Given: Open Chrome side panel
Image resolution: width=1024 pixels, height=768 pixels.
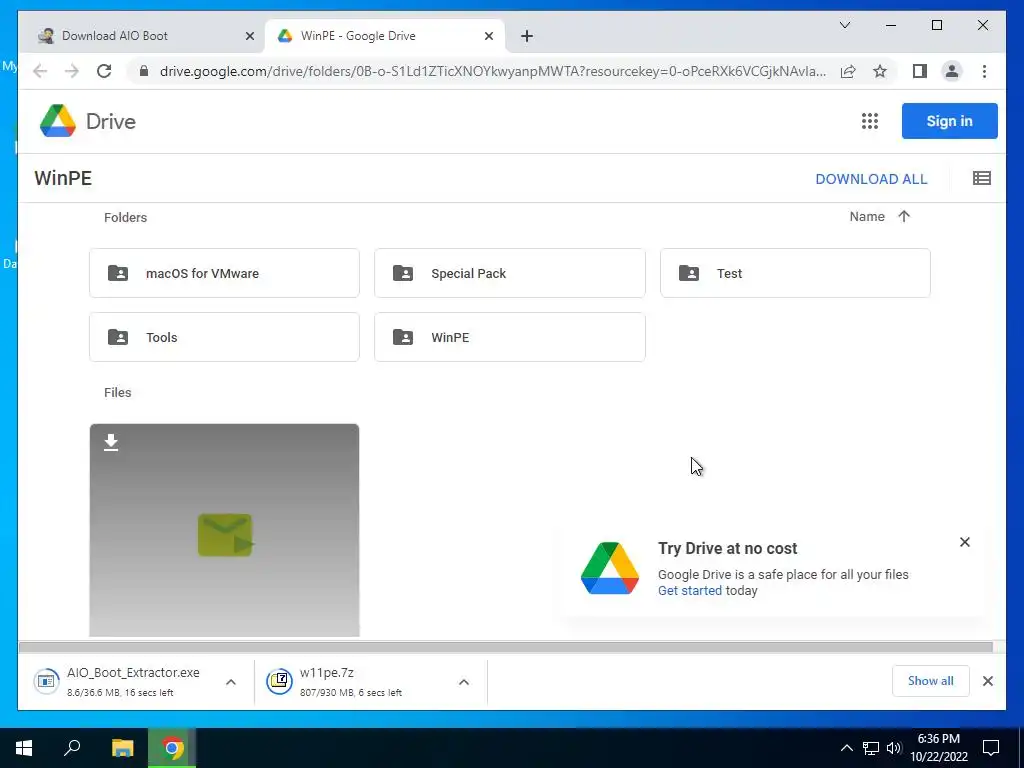Looking at the screenshot, I should pyautogui.click(x=920, y=71).
